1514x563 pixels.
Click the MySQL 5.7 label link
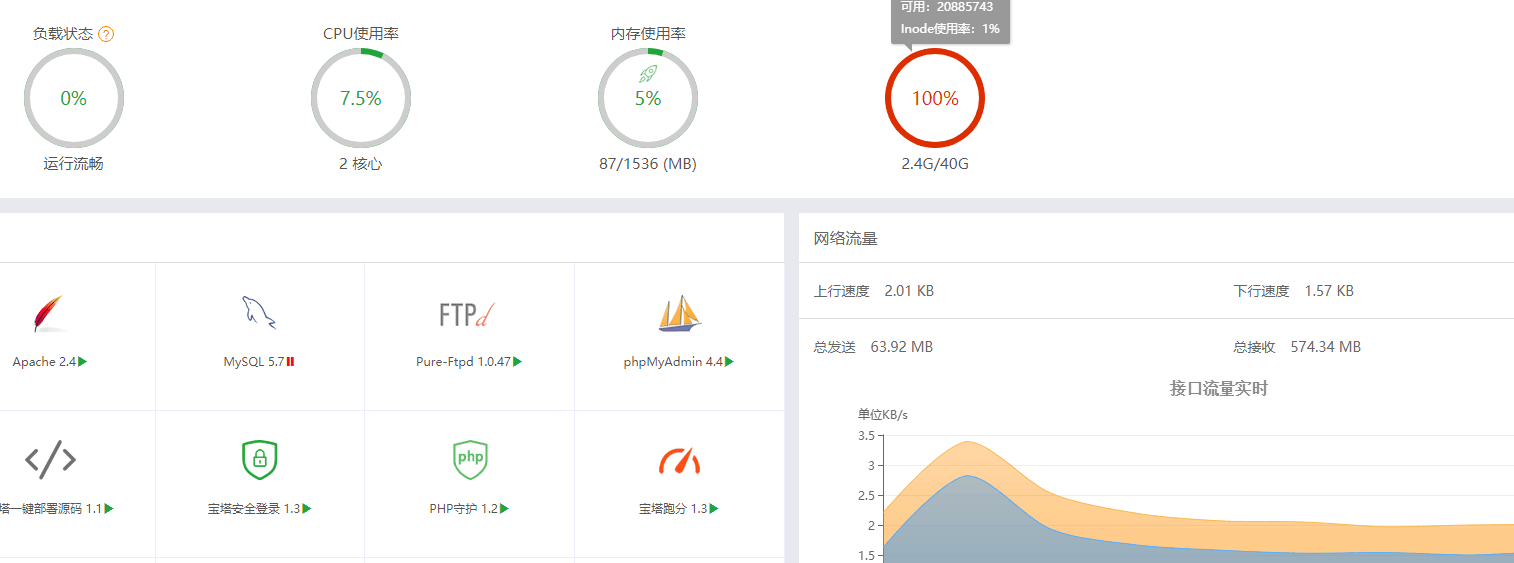coord(254,362)
